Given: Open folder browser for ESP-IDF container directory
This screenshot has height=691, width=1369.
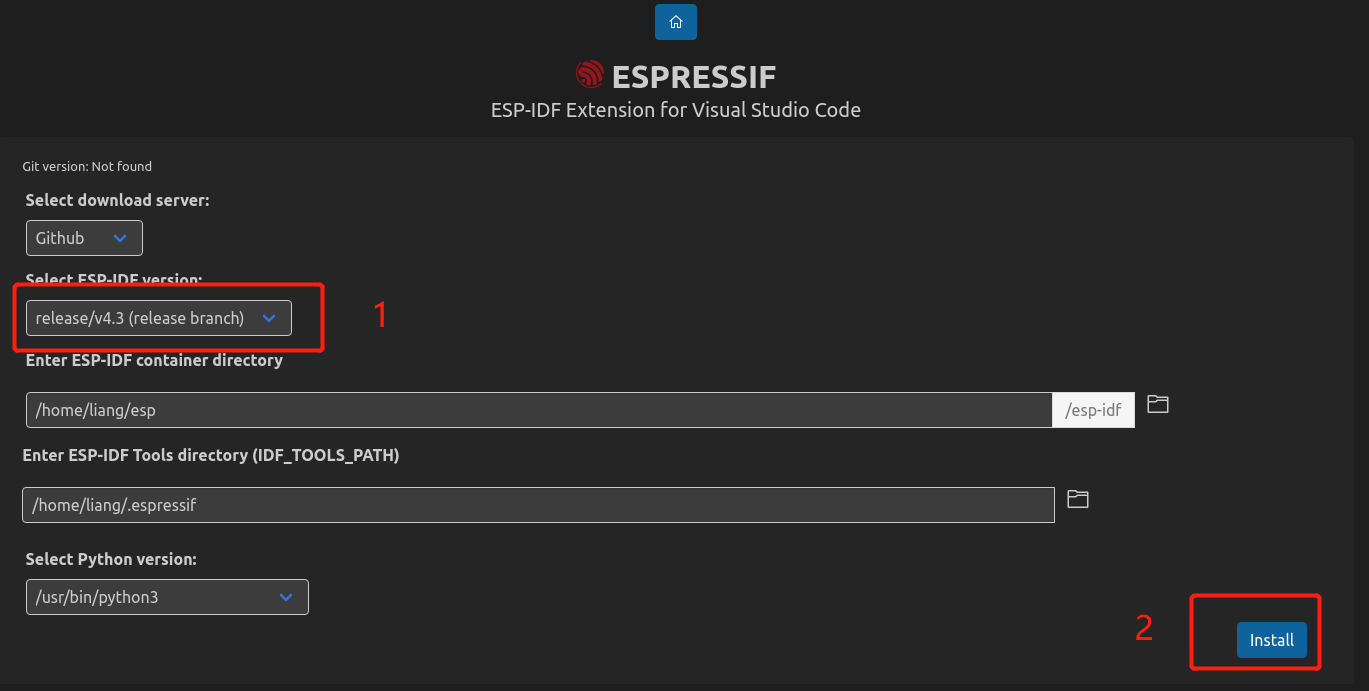Looking at the screenshot, I should [1157, 404].
